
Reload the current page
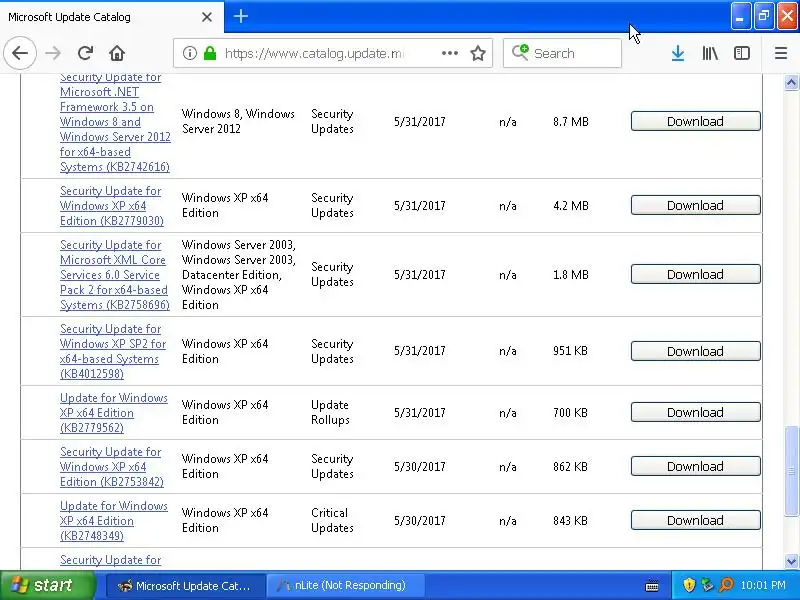coord(85,53)
